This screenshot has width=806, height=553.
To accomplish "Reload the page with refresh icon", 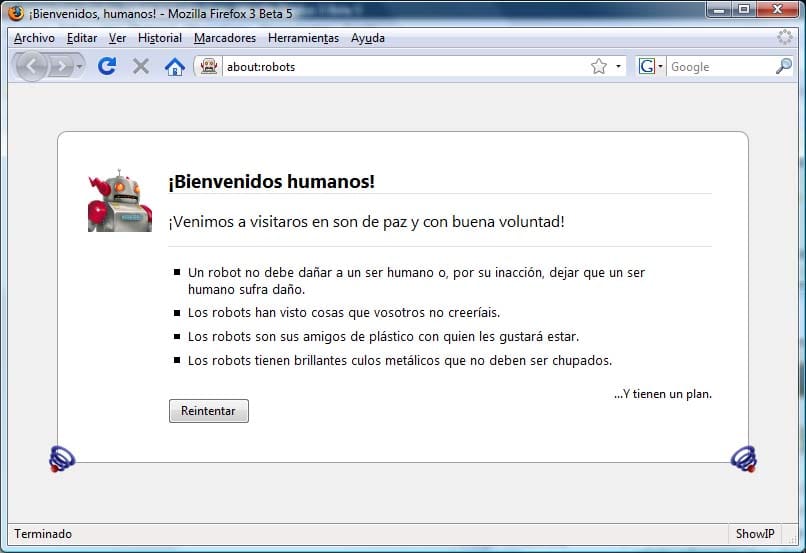I will (x=107, y=66).
